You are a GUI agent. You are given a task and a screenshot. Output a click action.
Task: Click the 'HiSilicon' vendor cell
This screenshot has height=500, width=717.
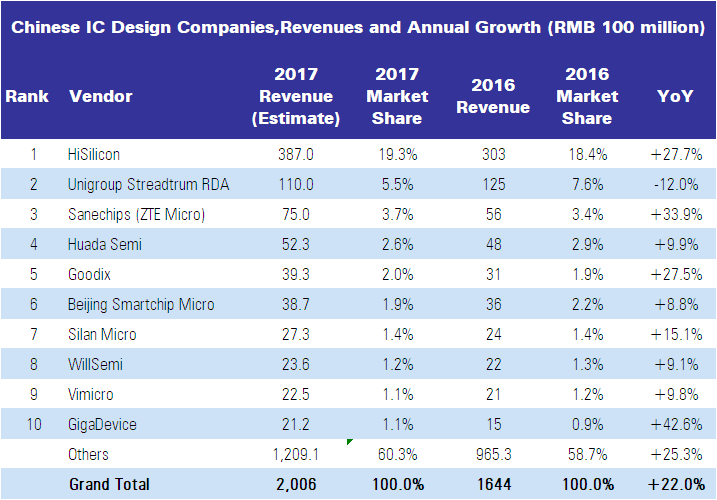point(94,154)
